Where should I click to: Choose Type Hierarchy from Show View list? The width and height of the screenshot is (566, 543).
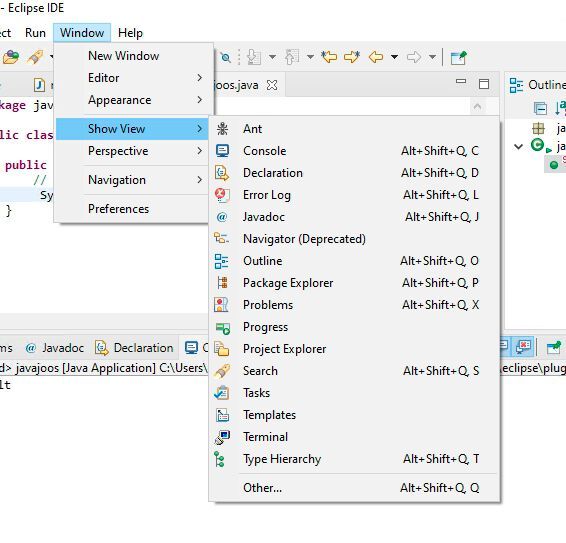pos(354,459)
